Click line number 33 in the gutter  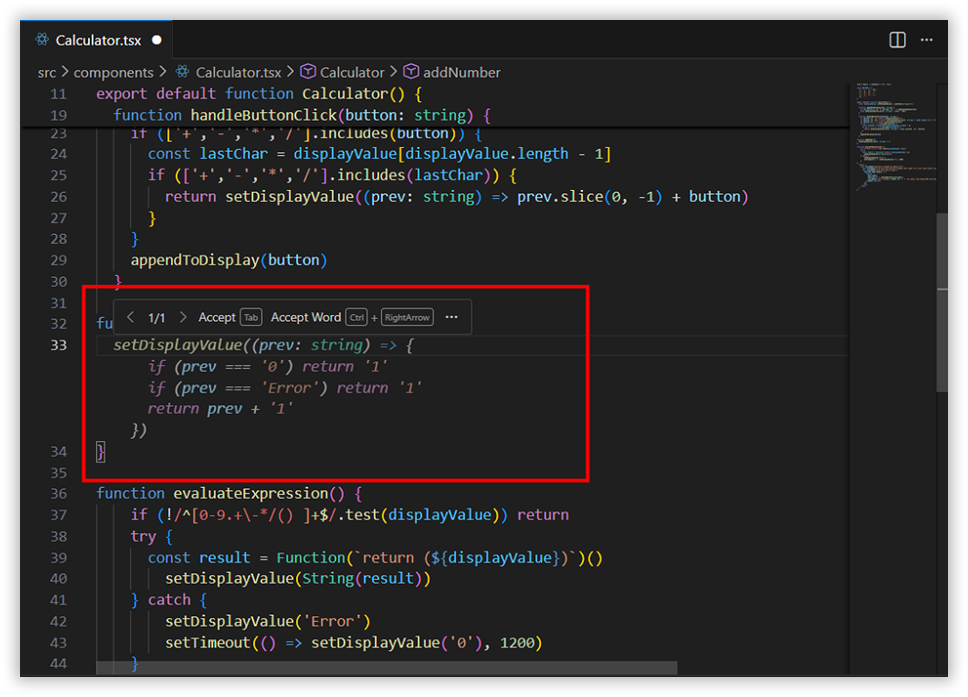tap(59, 345)
